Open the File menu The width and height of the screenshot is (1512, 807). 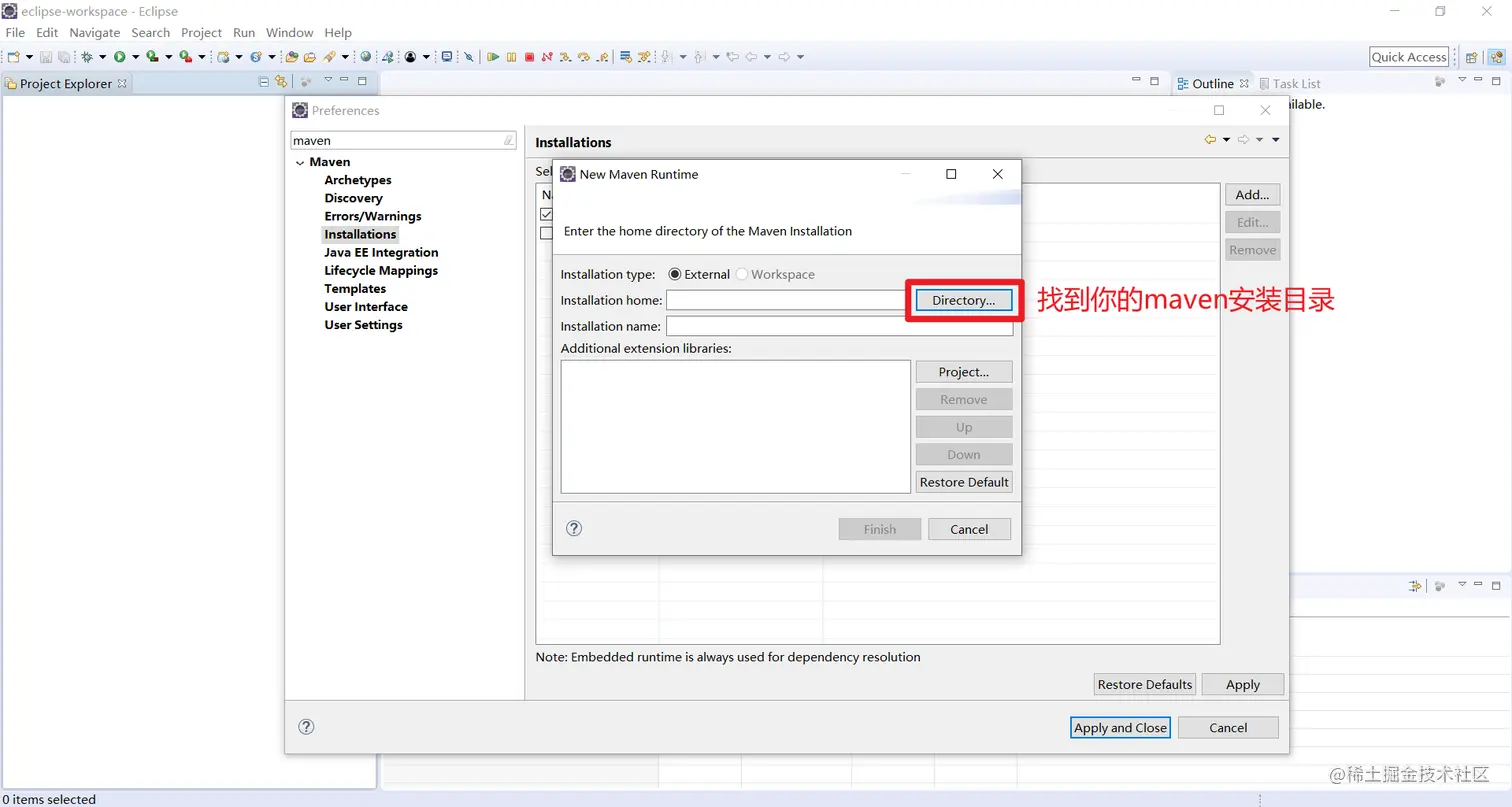[15, 32]
